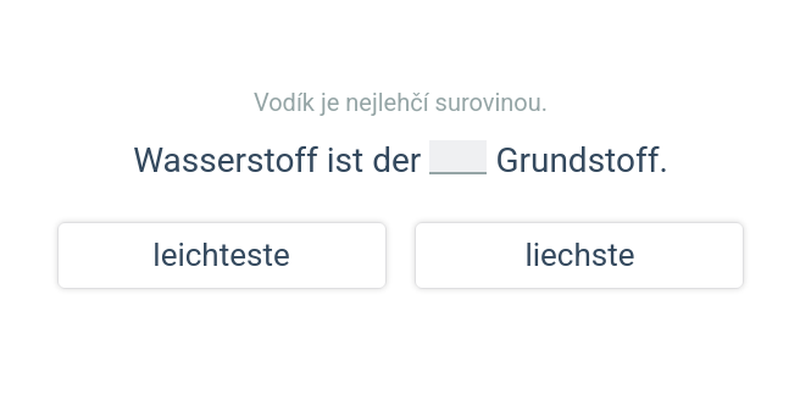Click the word "Wasserstoff"
The height and width of the screenshot is (400, 800).
tap(225, 160)
